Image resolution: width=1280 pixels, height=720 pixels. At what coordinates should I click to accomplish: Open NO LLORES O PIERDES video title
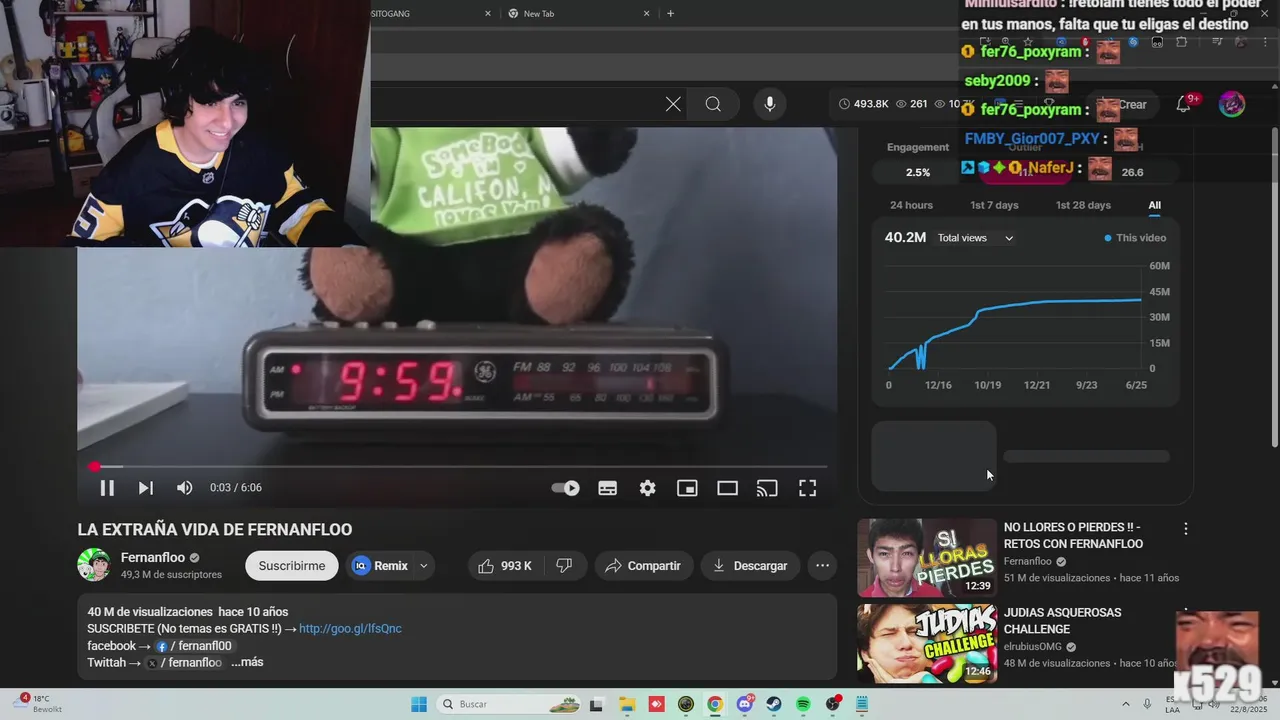[x=1073, y=535]
